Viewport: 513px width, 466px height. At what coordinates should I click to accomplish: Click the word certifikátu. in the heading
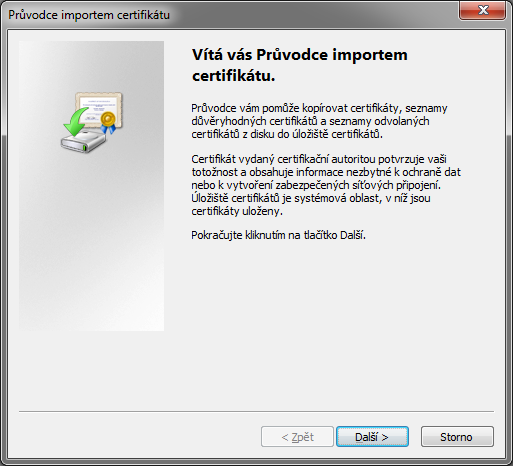click(233, 76)
